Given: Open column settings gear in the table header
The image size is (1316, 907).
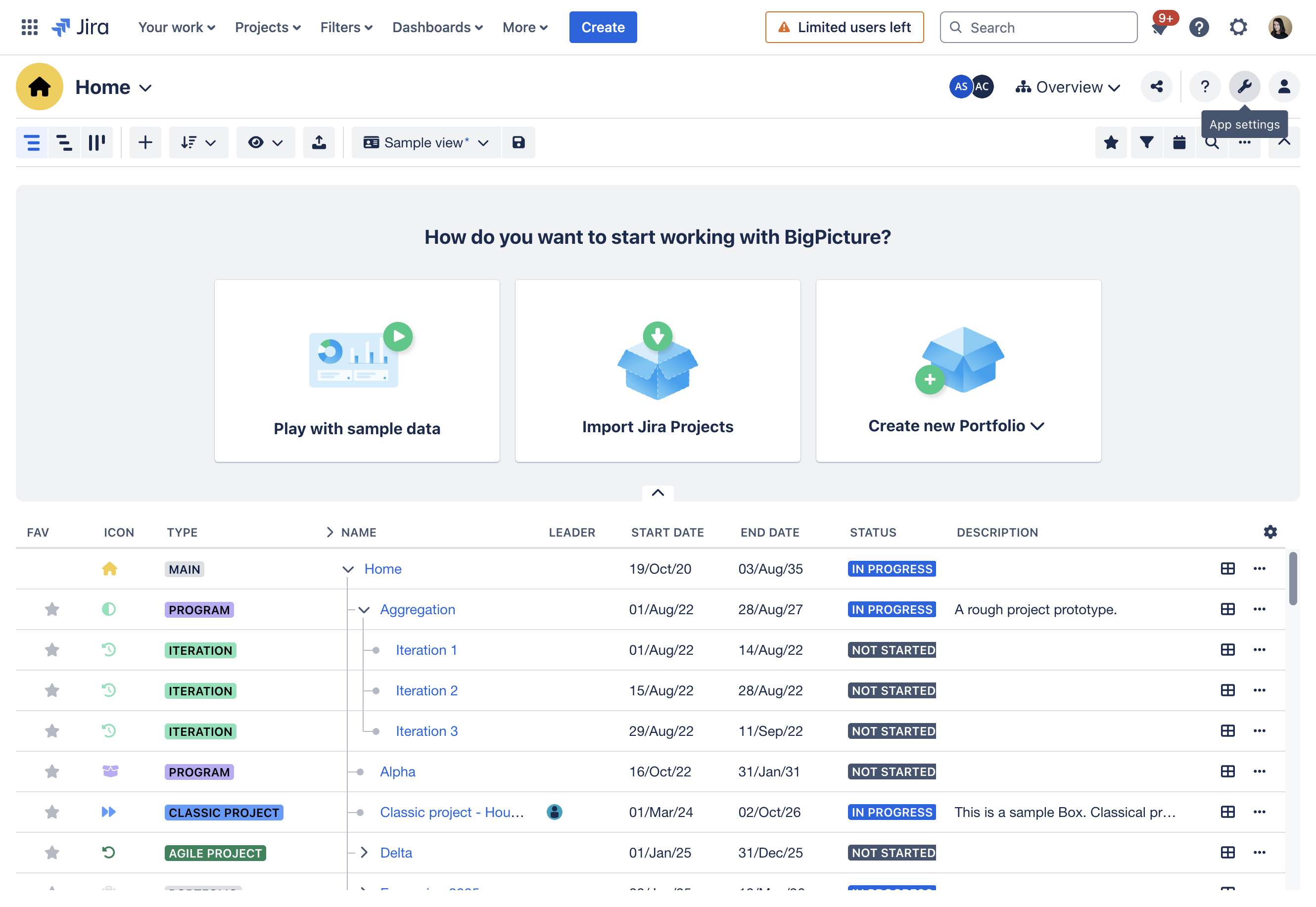Looking at the screenshot, I should point(1270,532).
